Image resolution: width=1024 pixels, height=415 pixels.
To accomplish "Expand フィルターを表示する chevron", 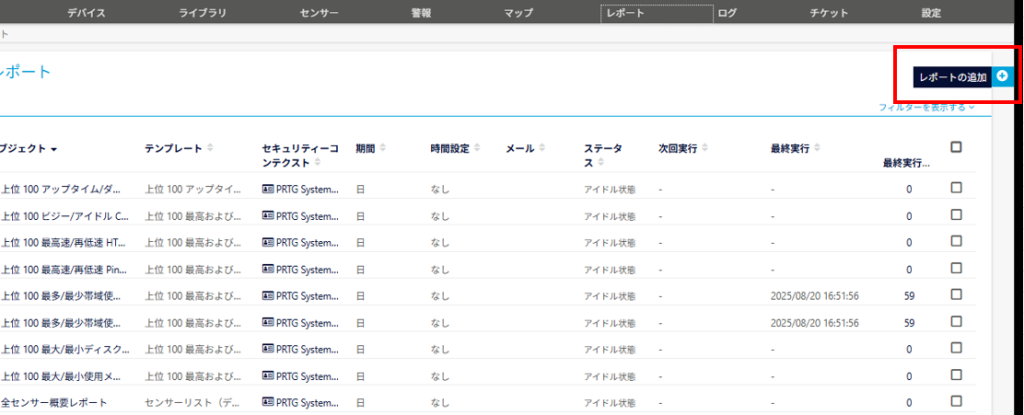I will pyautogui.click(x=972, y=107).
